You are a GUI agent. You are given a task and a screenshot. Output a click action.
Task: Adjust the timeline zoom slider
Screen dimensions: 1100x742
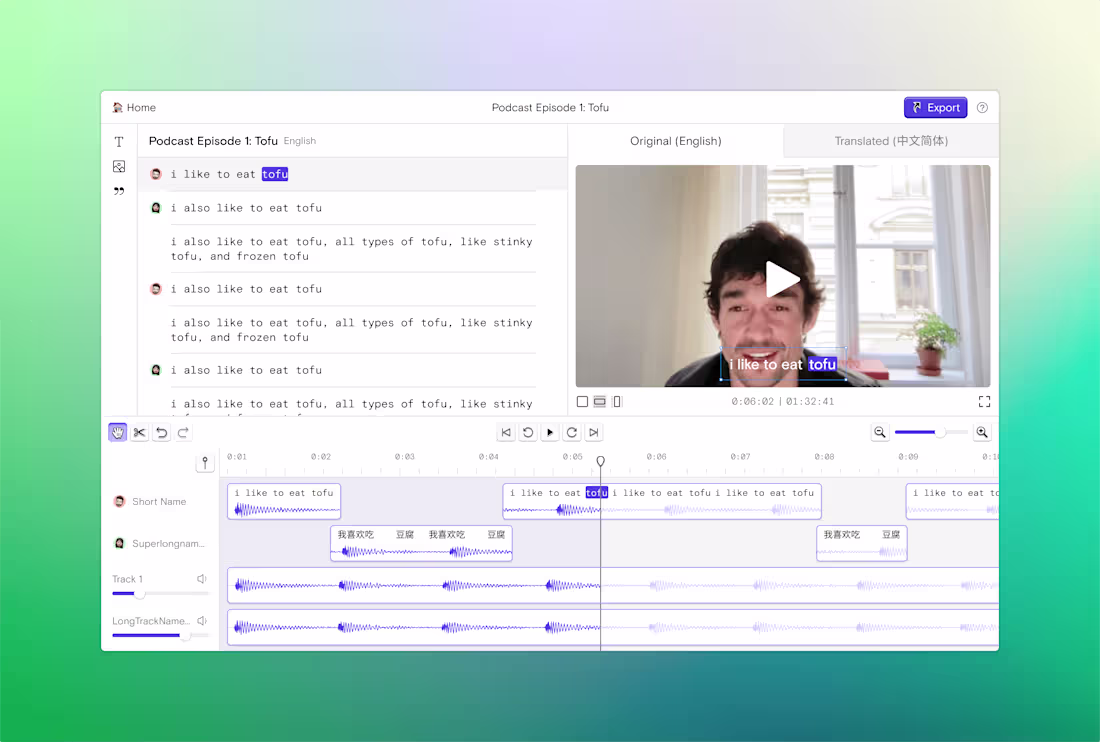pyautogui.click(x=931, y=432)
